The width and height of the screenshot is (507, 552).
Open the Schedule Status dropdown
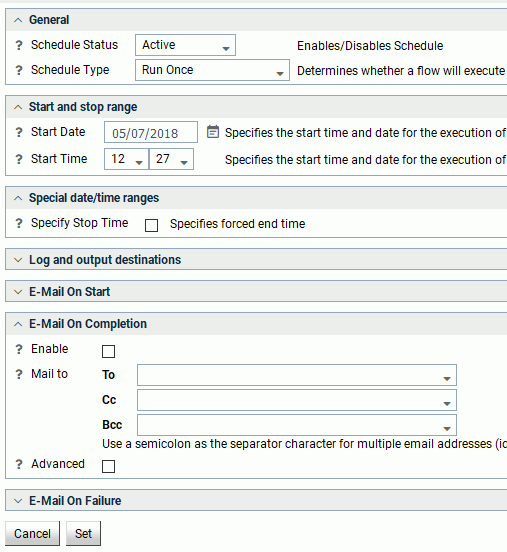pyautogui.click(x=185, y=45)
